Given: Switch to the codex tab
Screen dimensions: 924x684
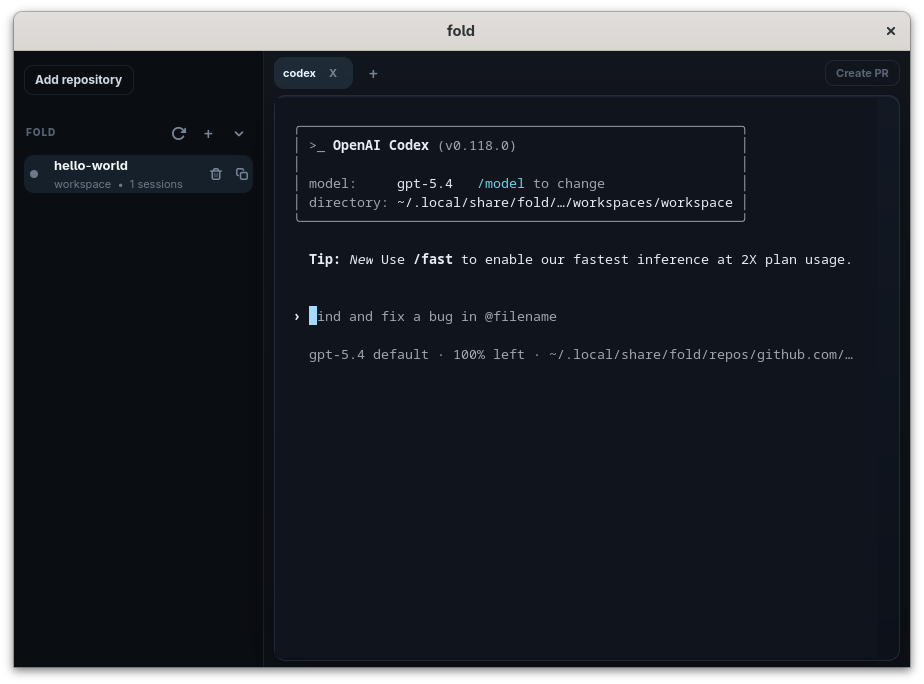Looking at the screenshot, I should coord(298,73).
